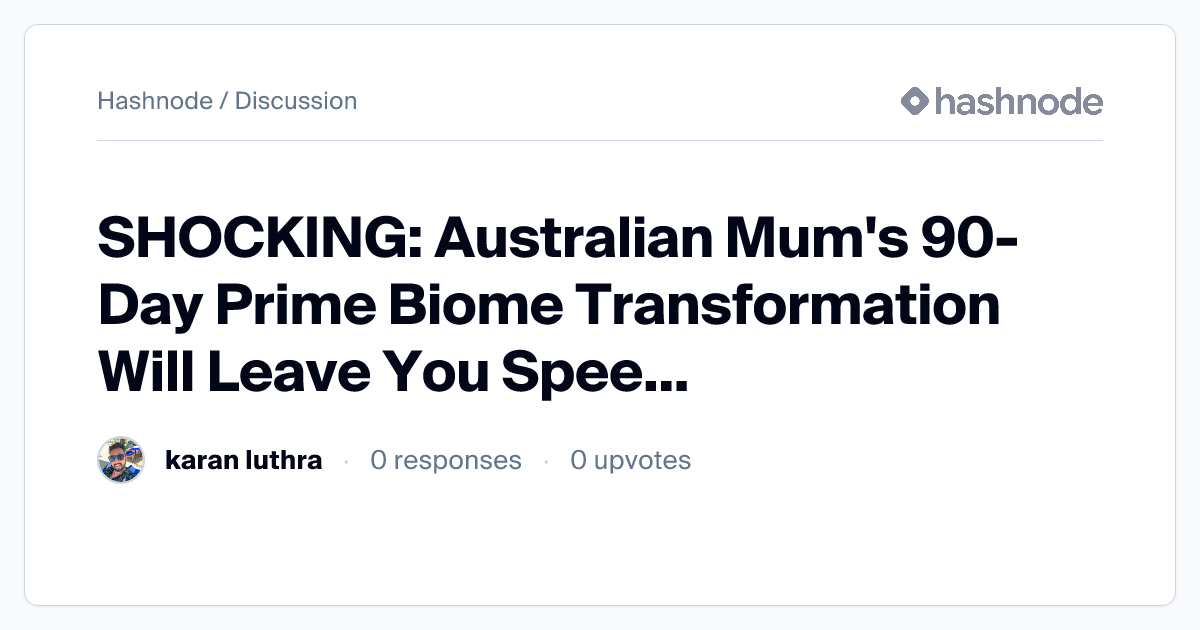Open karan luthra's profile avatar
Viewport: 1200px width, 630px height.
(121, 460)
